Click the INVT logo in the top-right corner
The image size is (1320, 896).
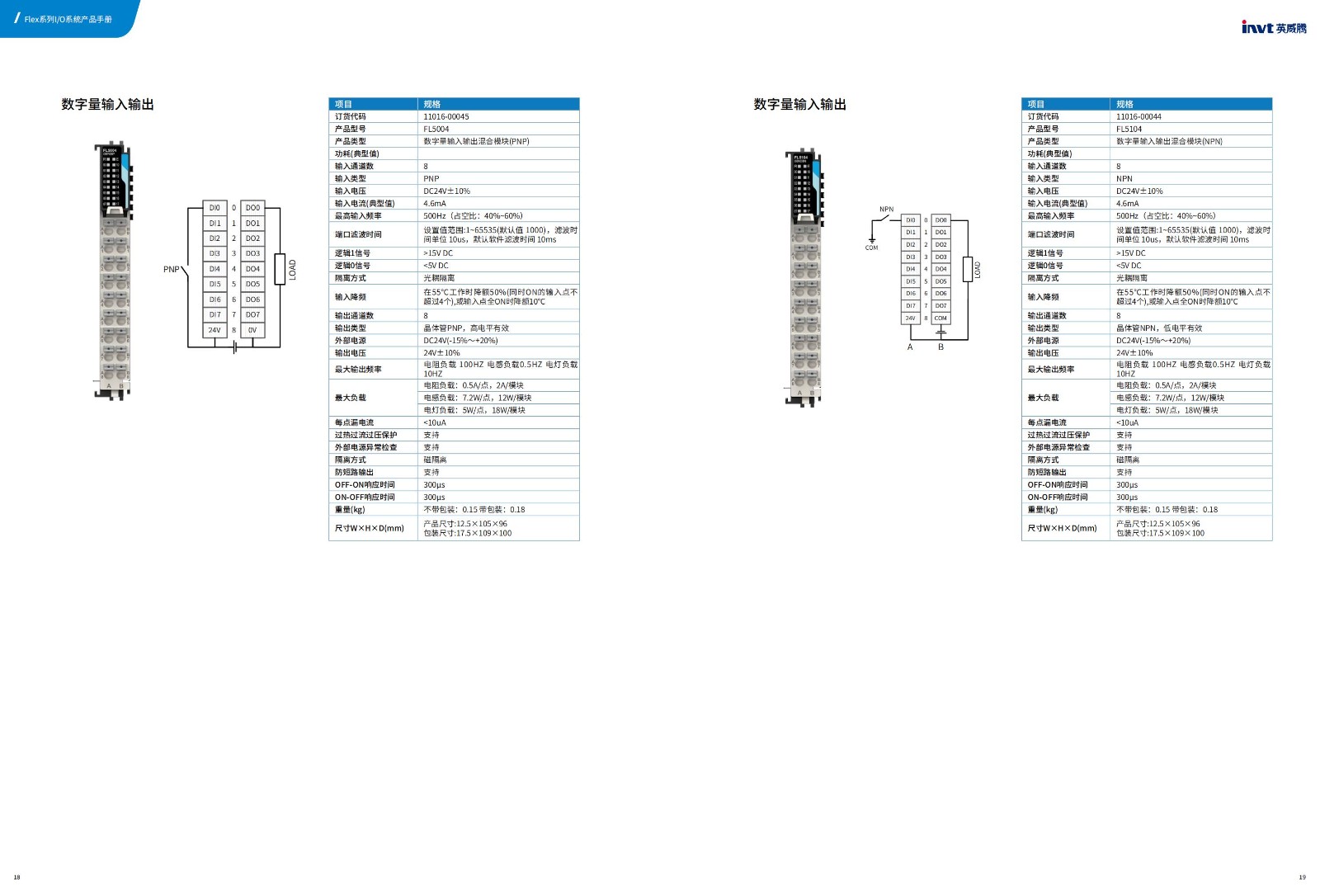coord(1273,27)
